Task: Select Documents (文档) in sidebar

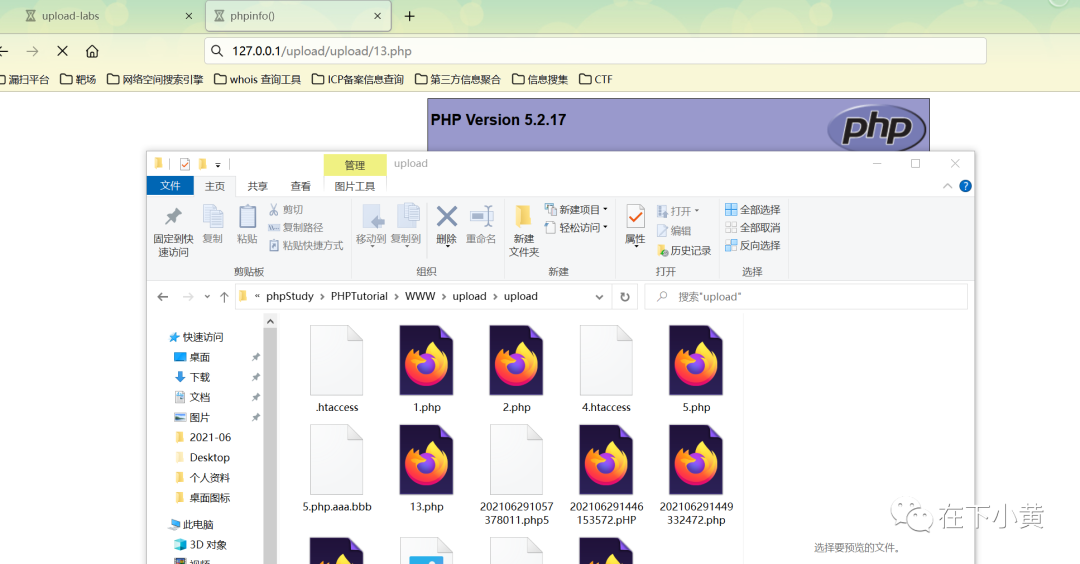Action: (192, 397)
